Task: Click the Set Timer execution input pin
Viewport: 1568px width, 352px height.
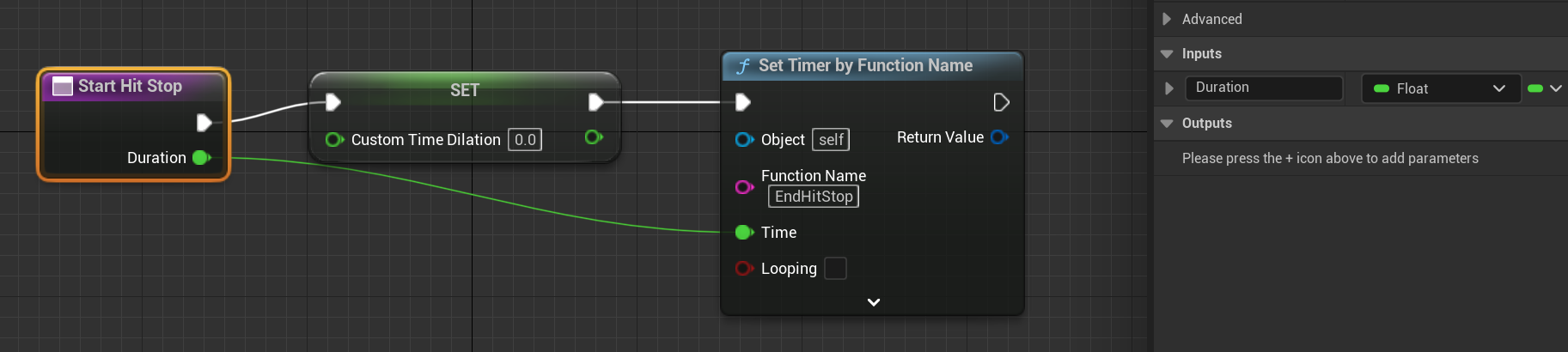Action: coord(743,103)
